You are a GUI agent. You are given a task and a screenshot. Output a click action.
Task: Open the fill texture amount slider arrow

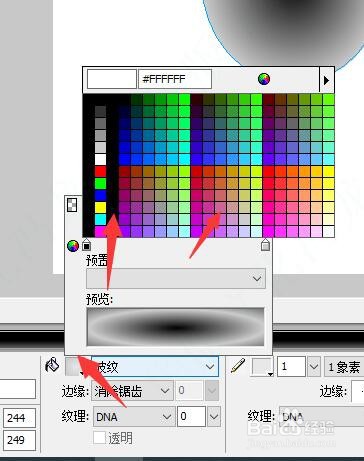(214, 416)
